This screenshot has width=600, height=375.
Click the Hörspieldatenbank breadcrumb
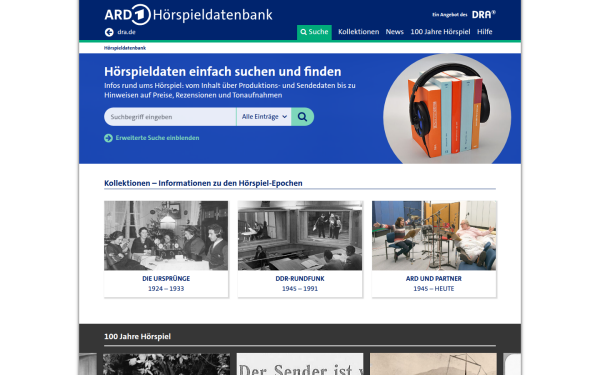[125, 48]
